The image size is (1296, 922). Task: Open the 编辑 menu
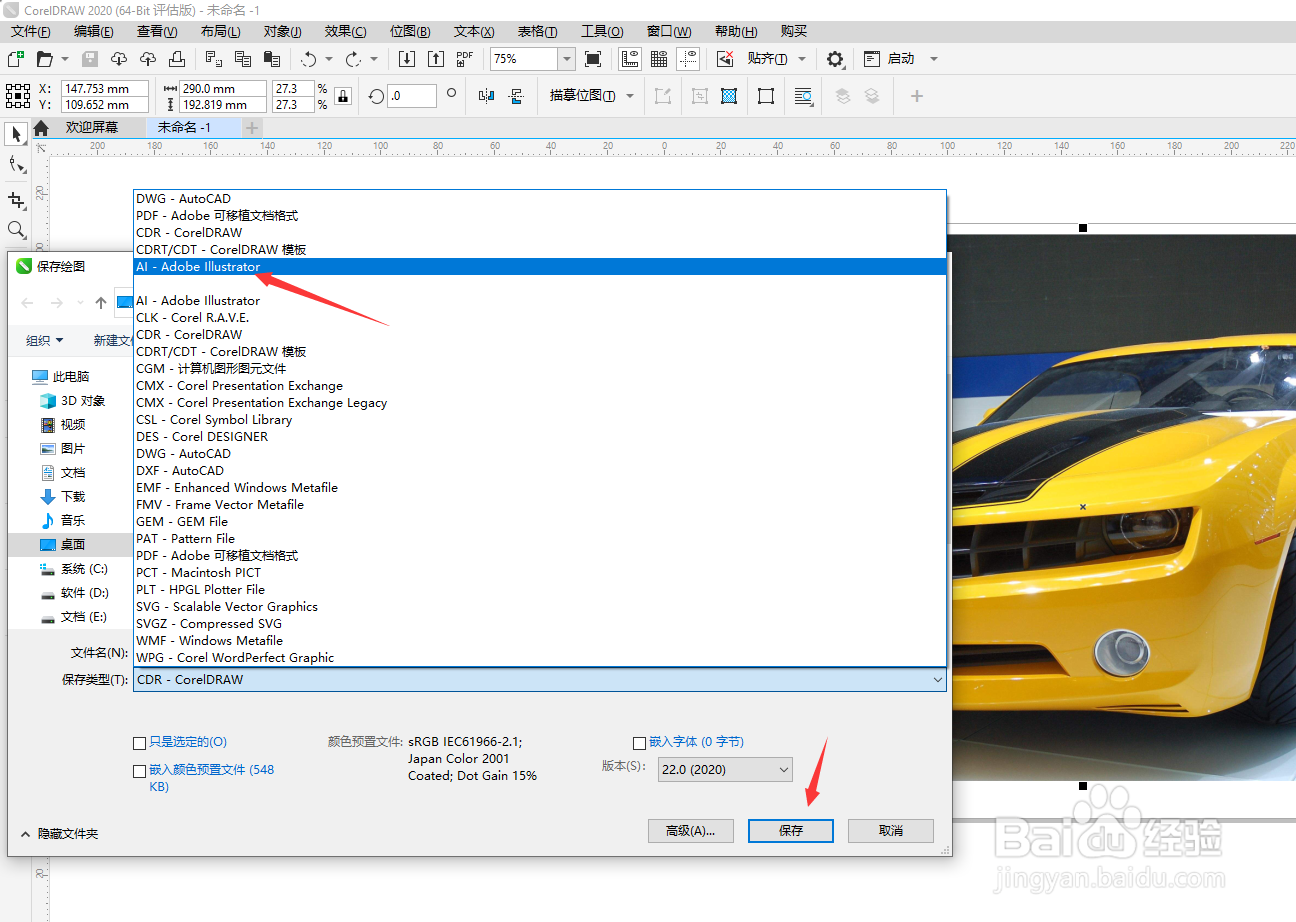pyautogui.click(x=94, y=32)
